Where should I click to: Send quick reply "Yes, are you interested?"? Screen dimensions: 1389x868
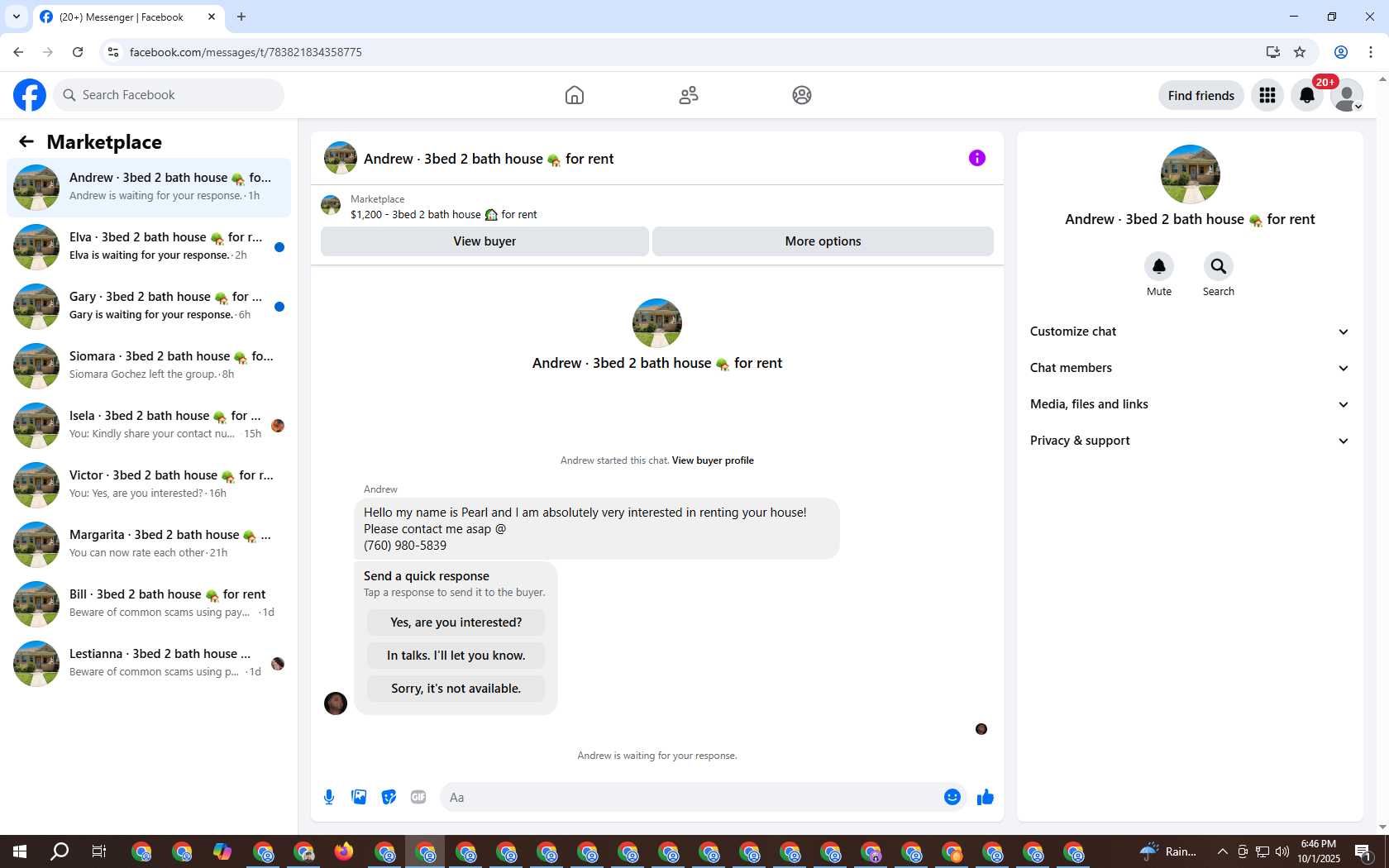[x=456, y=622]
